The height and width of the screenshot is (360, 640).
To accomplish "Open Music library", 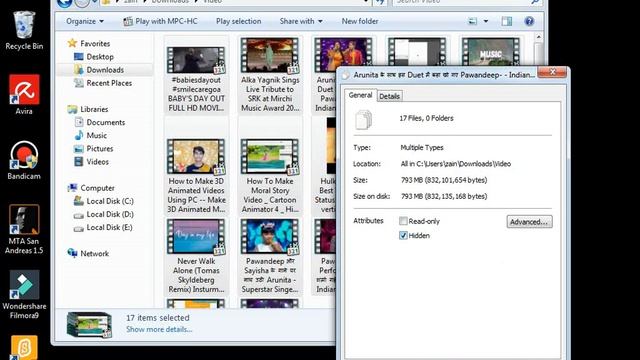I will pos(97,135).
